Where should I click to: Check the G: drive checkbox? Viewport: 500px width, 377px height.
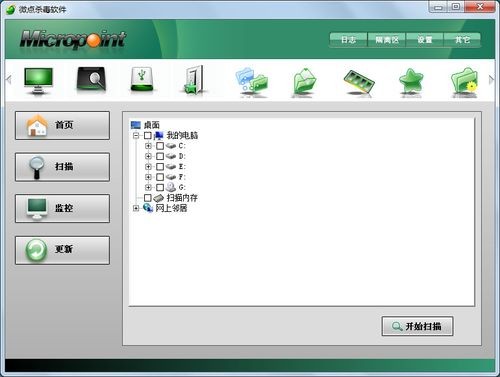[x=160, y=187]
